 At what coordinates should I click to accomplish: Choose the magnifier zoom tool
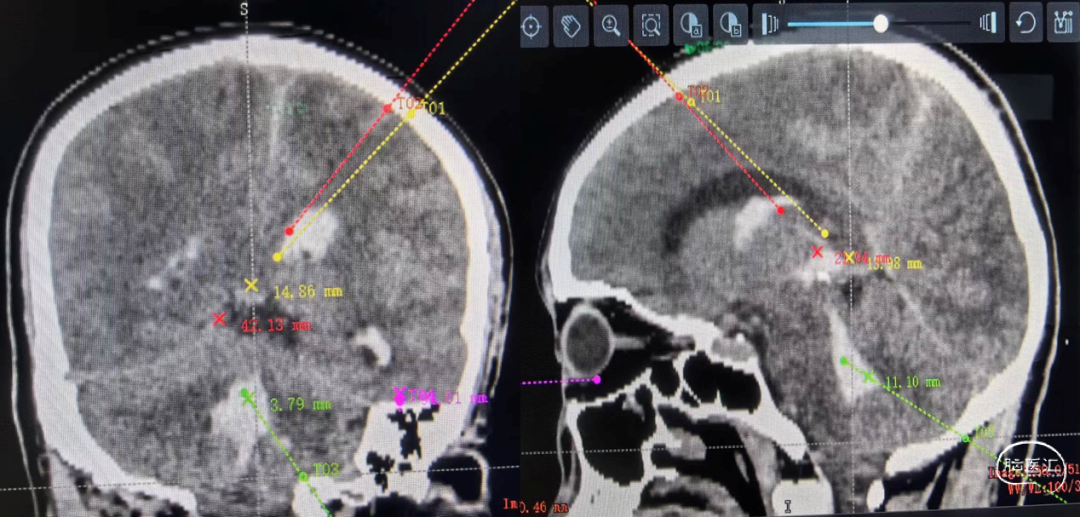(610, 25)
